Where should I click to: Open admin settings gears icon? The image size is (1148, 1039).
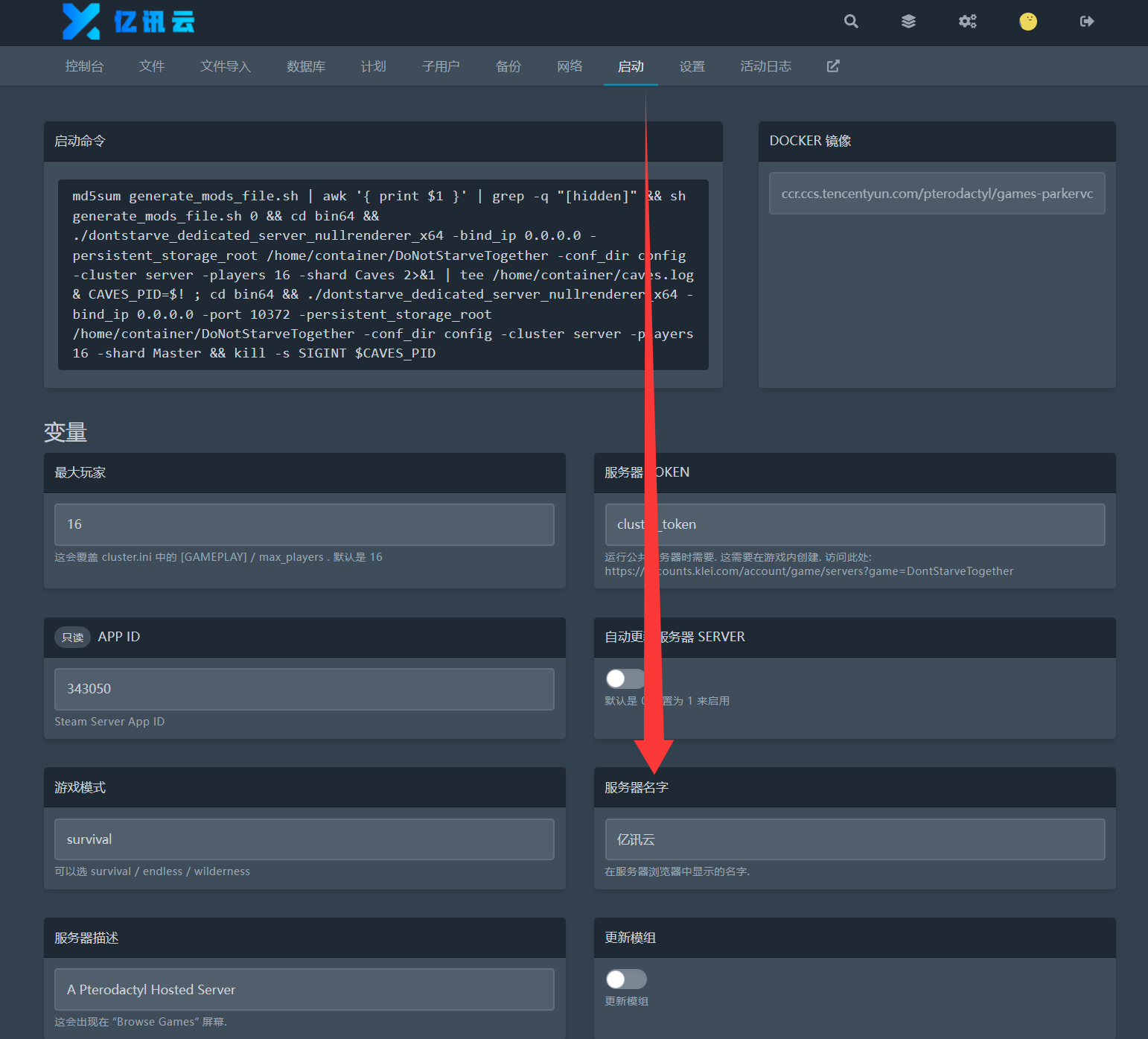(x=967, y=22)
